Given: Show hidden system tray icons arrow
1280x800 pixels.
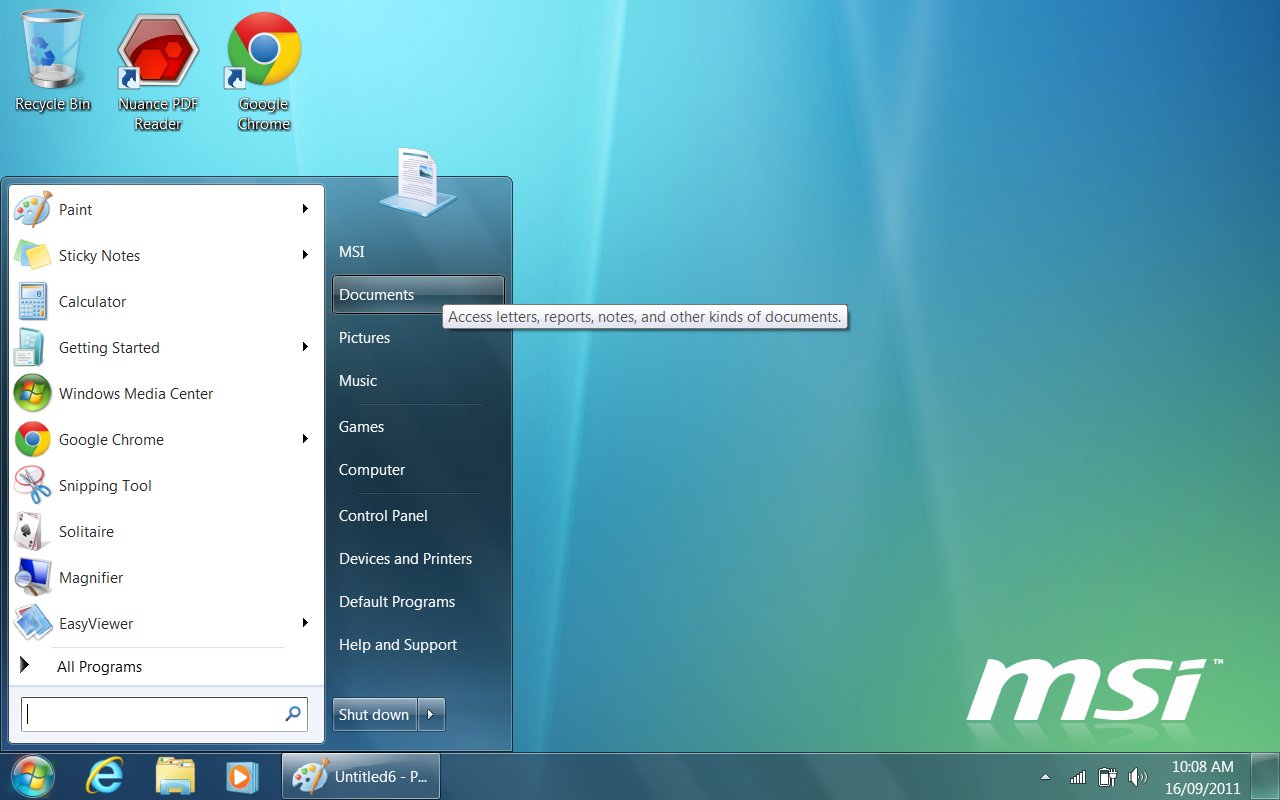Looking at the screenshot, I should point(1046,777).
